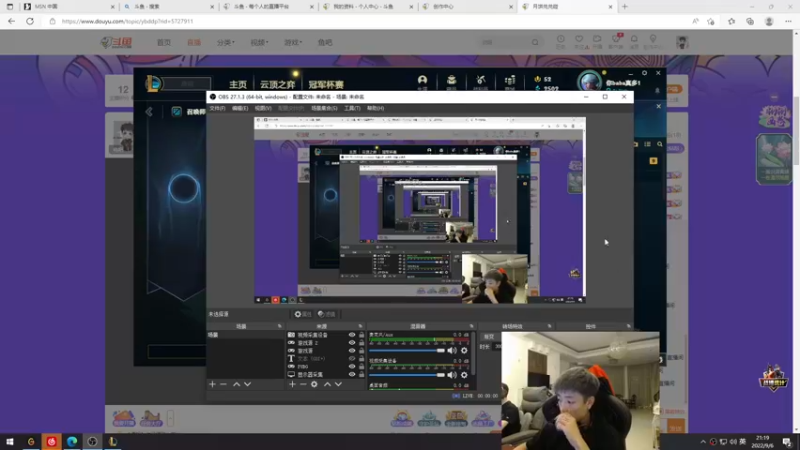Image resolution: width=800 pixels, height=450 pixels.
Task: Select the scene item in Scenes list
Action: click(245, 335)
